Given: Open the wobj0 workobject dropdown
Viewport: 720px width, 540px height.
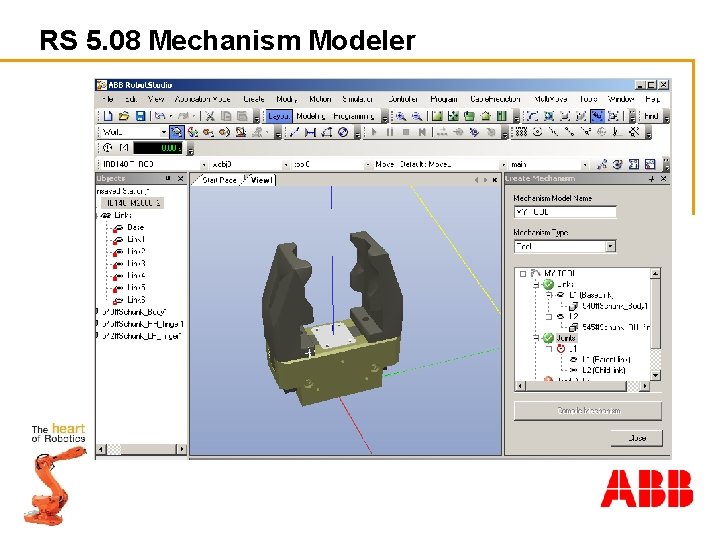Looking at the screenshot, I should point(286,164).
